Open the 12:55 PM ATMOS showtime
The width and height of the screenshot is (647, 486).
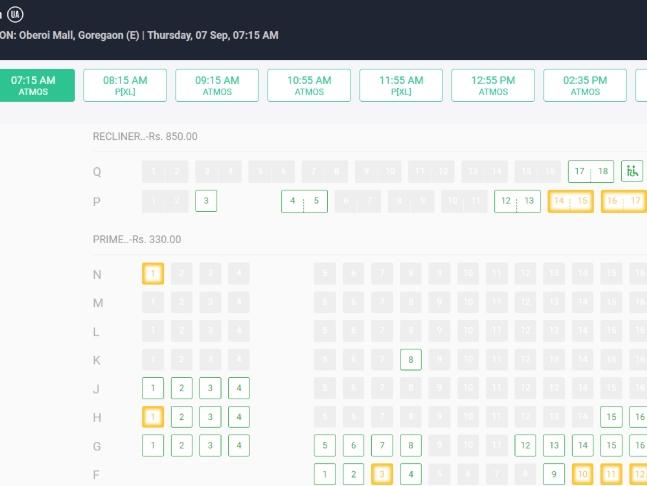(x=493, y=85)
